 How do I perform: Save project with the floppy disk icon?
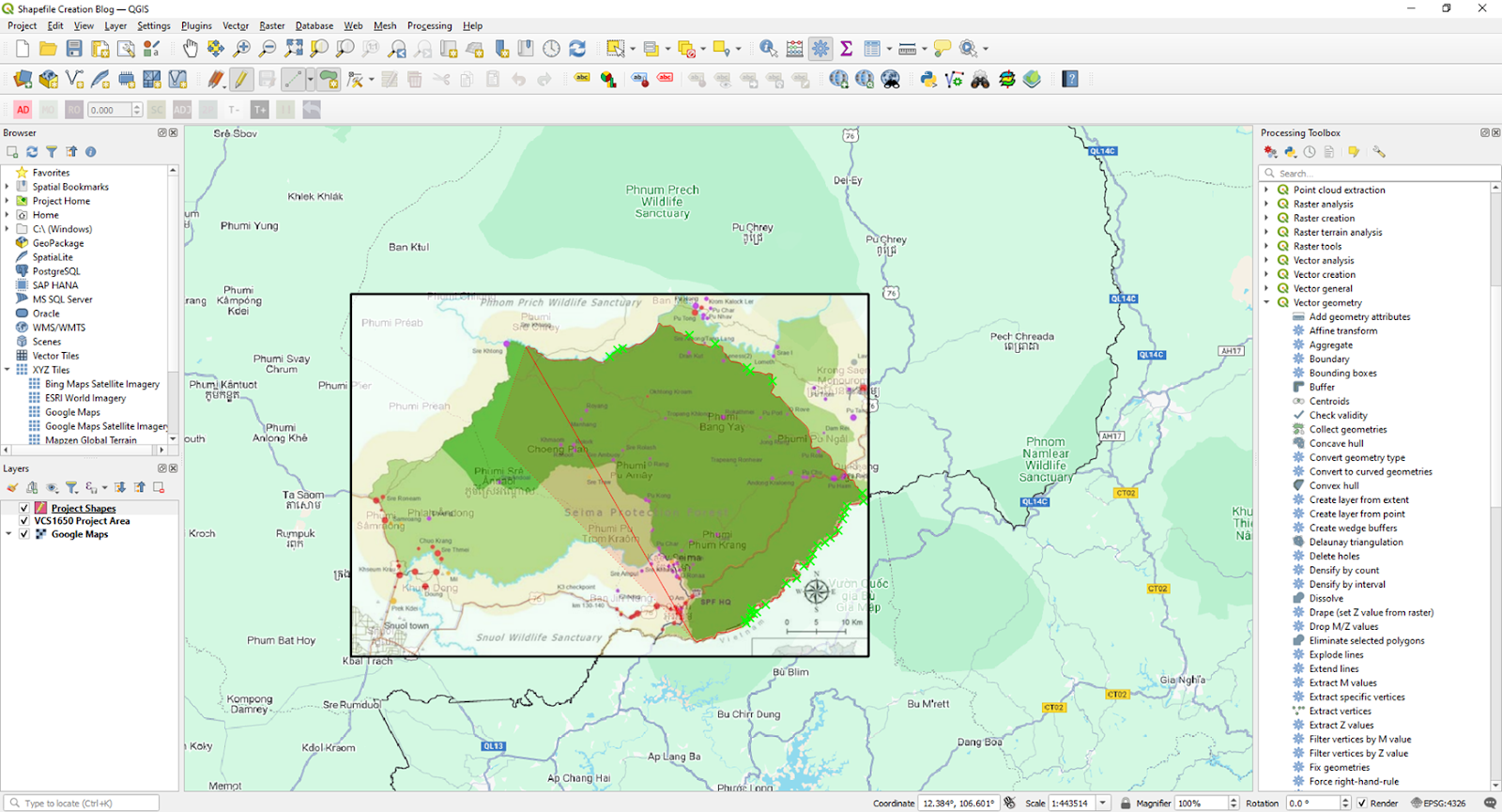(x=74, y=49)
